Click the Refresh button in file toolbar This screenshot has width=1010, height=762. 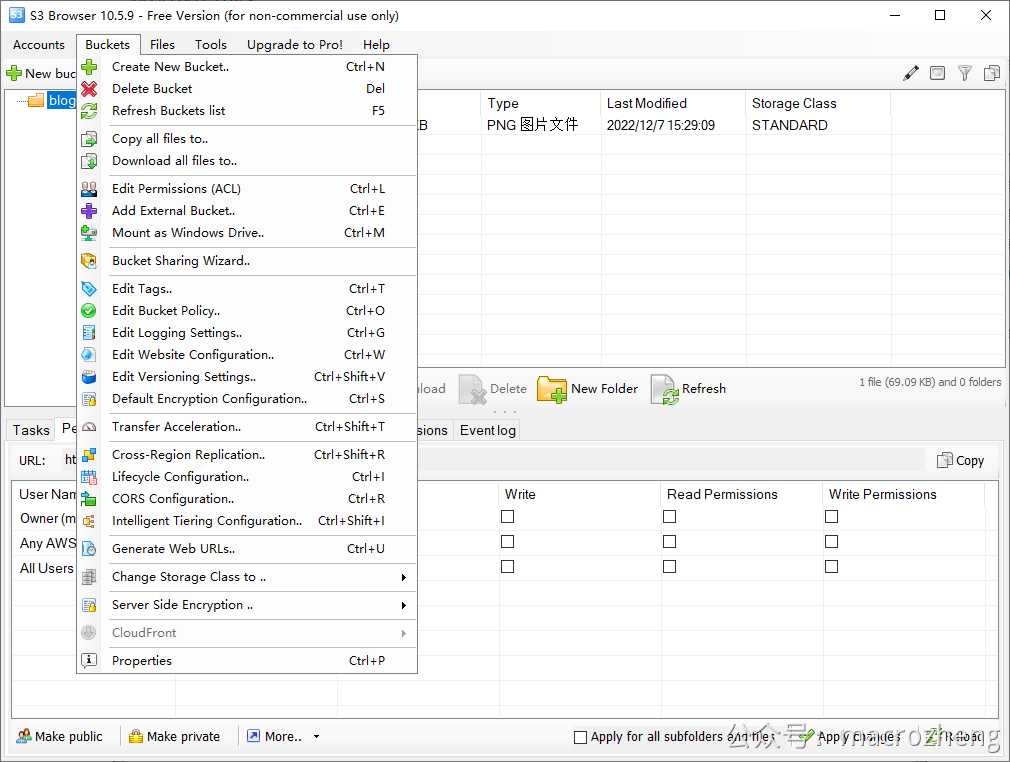coord(688,389)
